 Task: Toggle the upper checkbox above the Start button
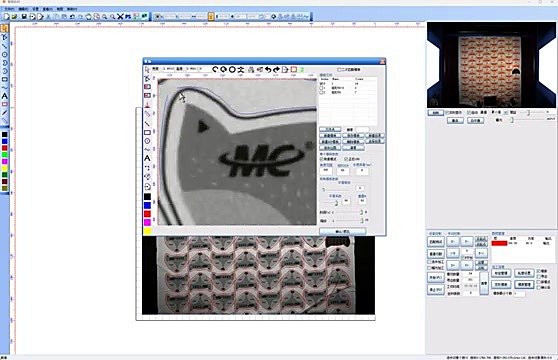click(429, 262)
